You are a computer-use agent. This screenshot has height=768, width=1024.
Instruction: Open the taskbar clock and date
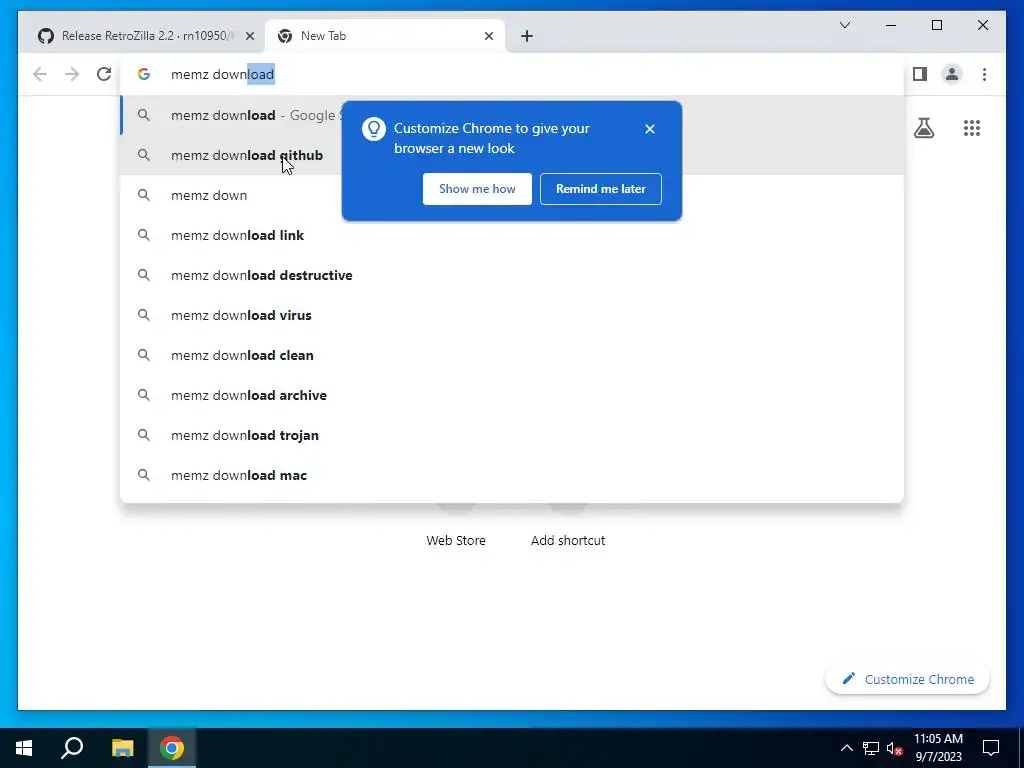(938, 748)
